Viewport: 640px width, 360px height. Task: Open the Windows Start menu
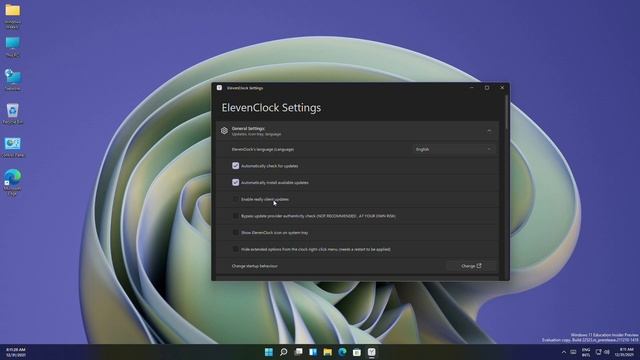pyautogui.click(x=269, y=352)
